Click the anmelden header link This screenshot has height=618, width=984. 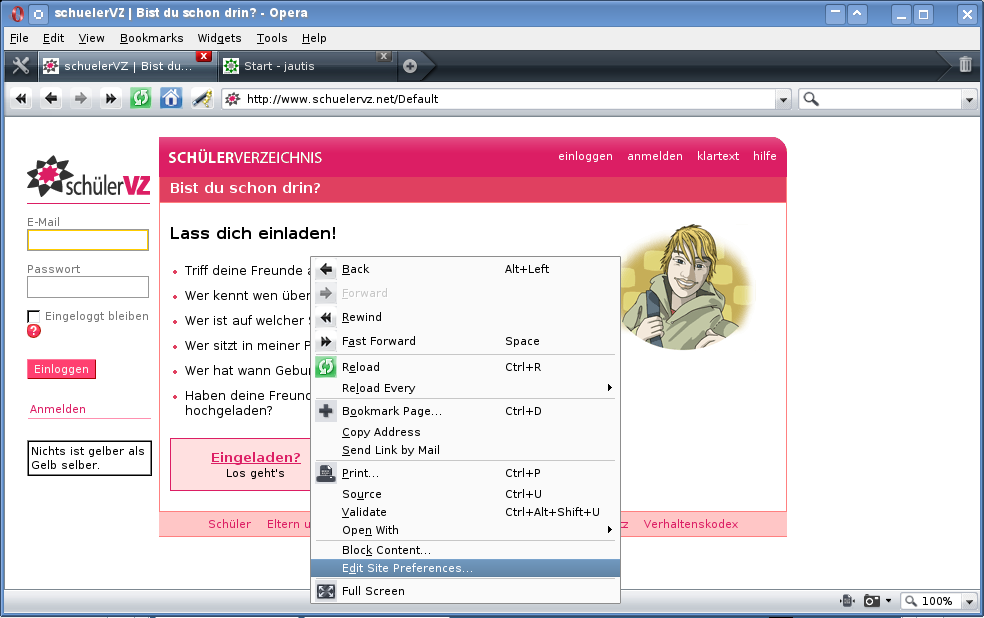655,156
